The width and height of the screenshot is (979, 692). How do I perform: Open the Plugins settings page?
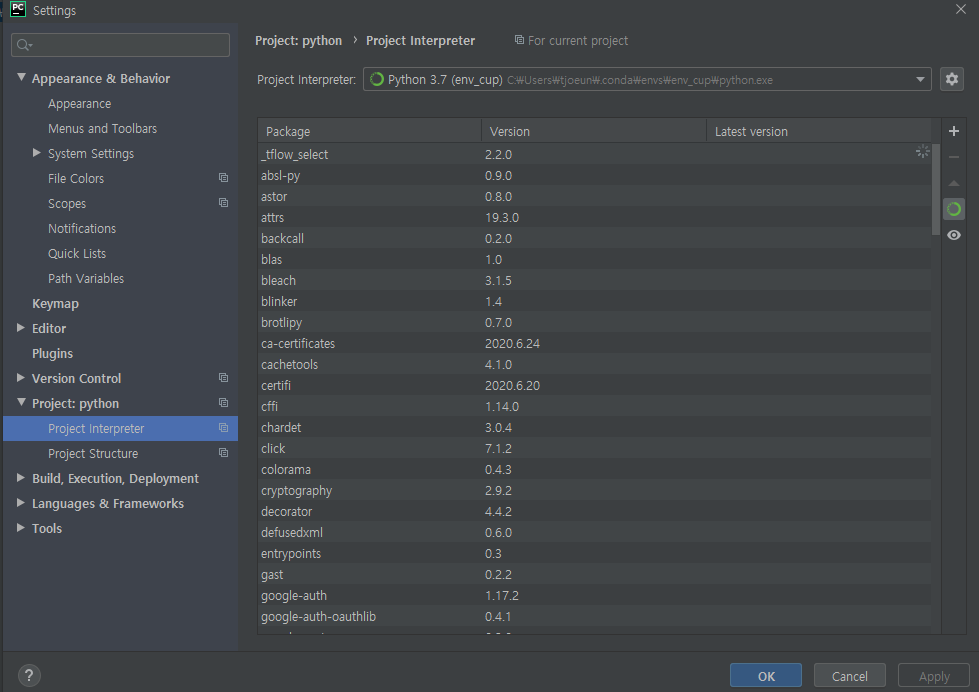click(52, 353)
